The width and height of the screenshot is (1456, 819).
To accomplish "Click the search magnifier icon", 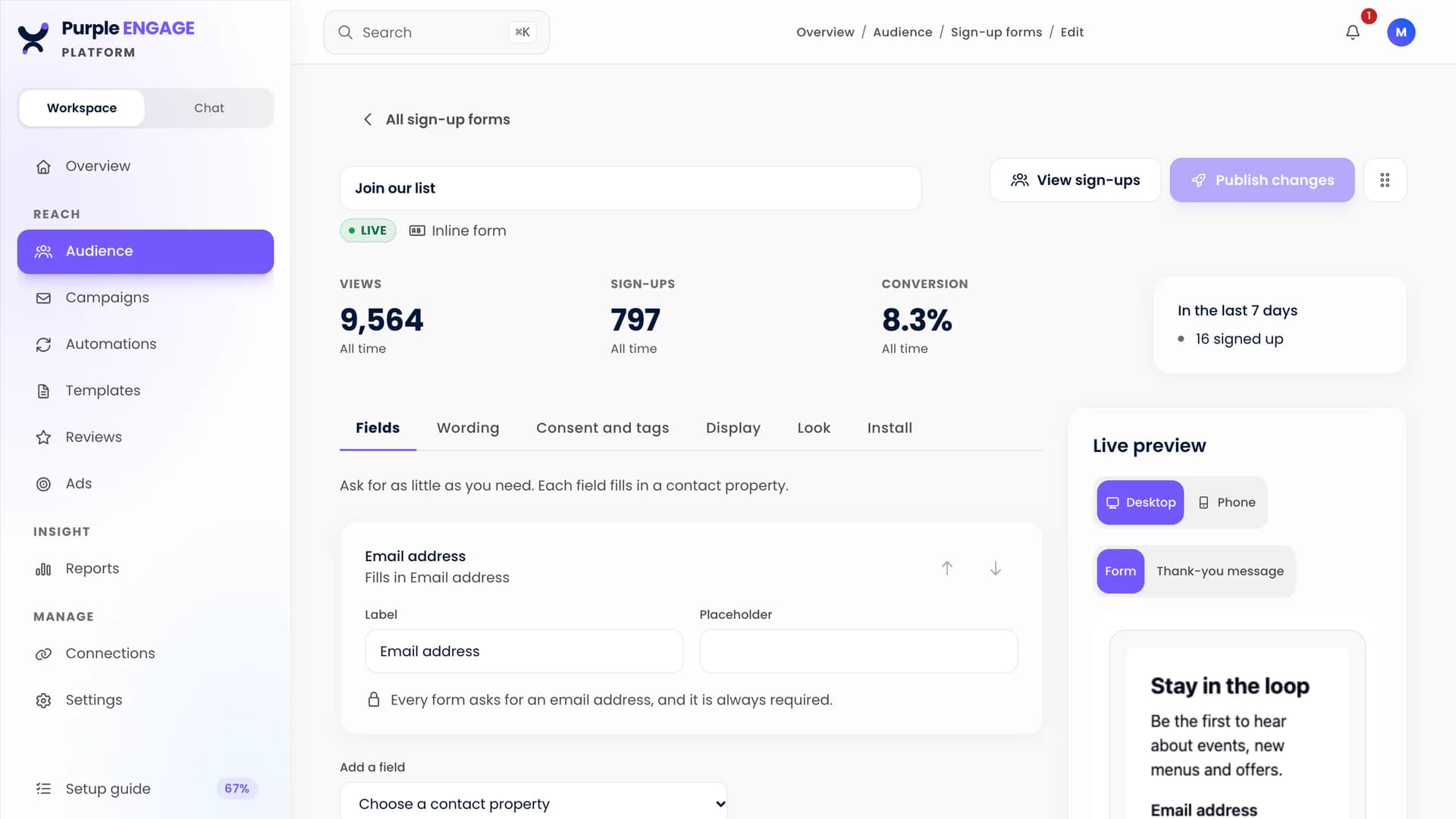I will point(345,33).
